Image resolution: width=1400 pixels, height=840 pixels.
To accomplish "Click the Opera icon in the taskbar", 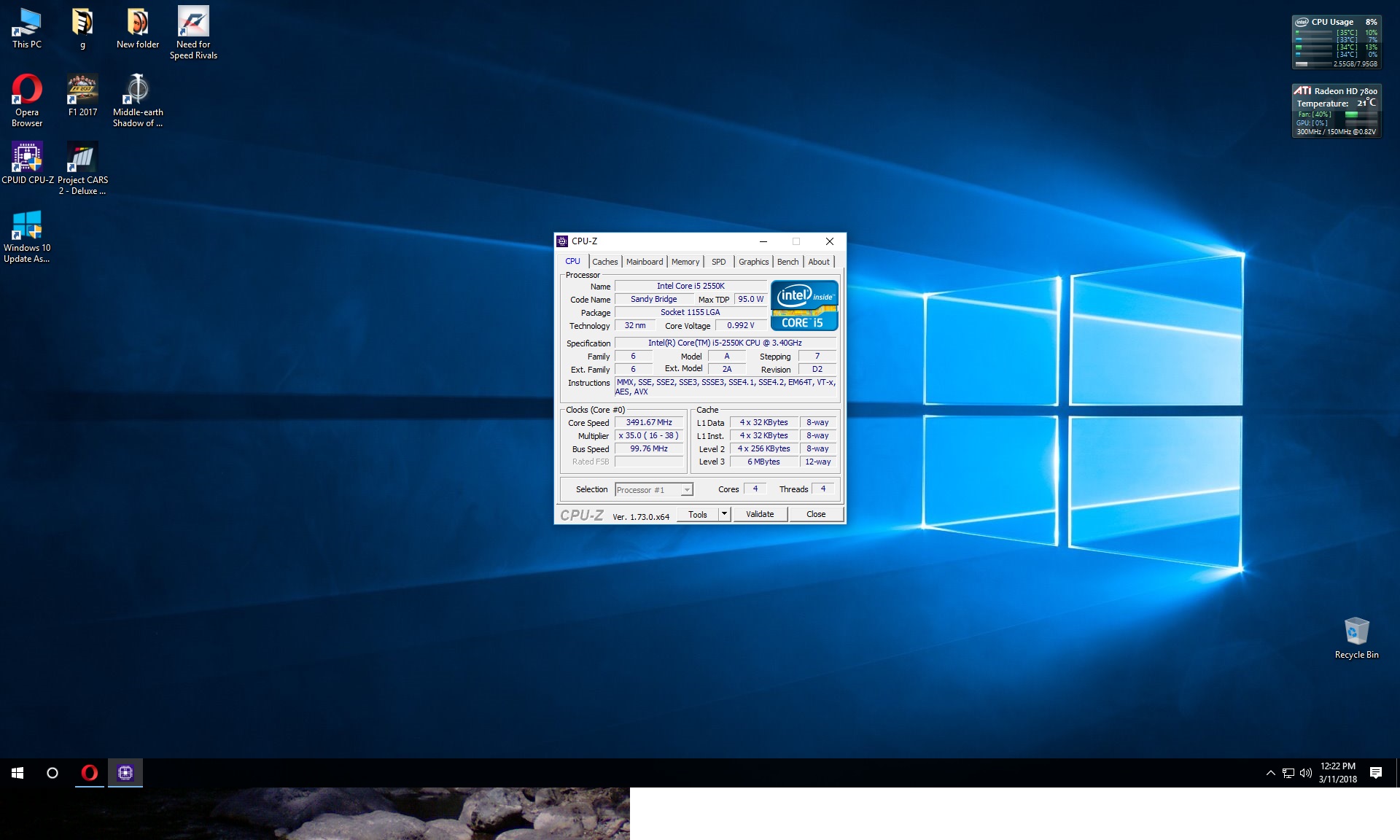I will [90, 773].
